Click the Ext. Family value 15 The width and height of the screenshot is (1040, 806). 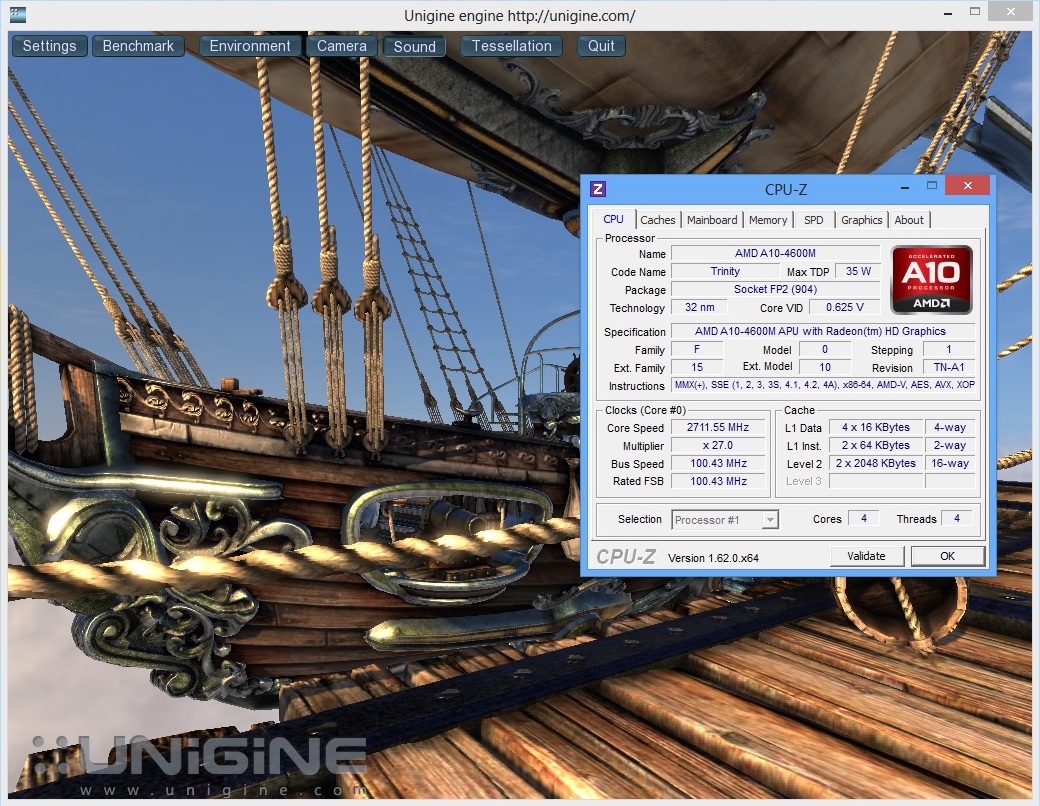coord(697,367)
